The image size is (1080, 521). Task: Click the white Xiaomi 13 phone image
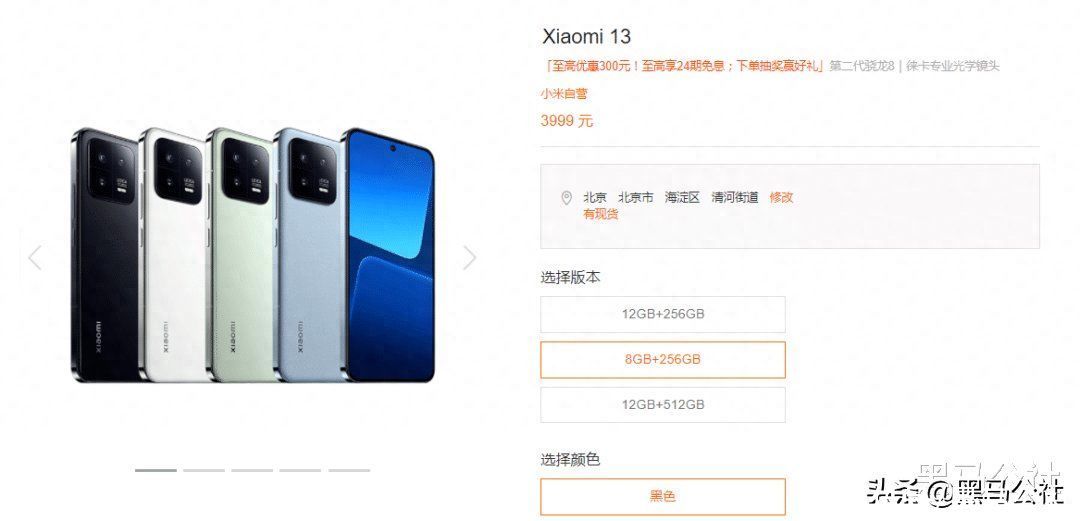click(x=174, y=255)
